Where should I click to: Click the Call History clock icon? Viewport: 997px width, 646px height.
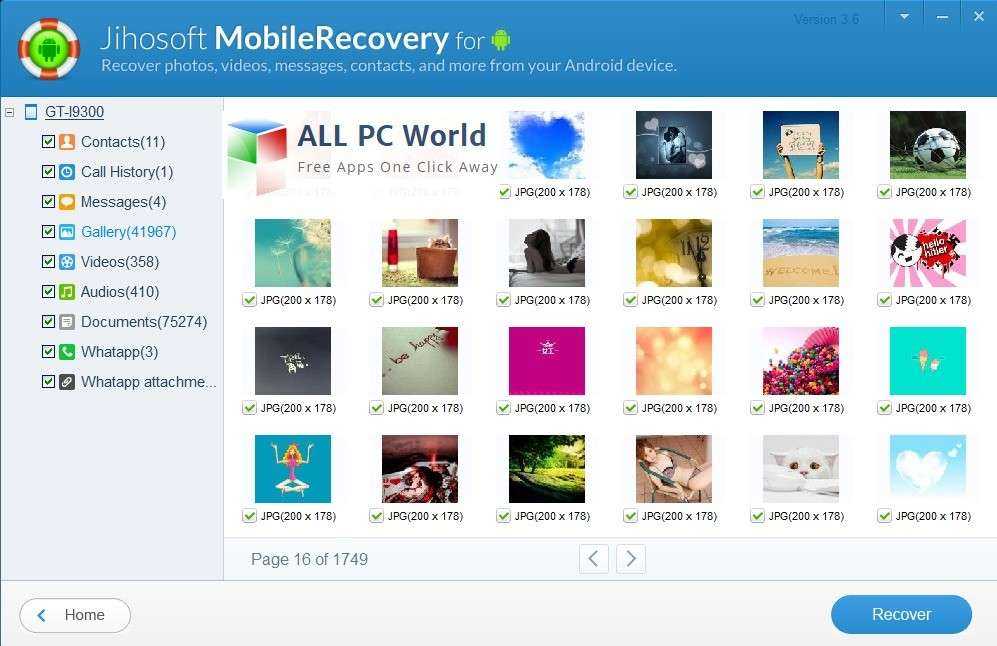(x=67, y=172)
